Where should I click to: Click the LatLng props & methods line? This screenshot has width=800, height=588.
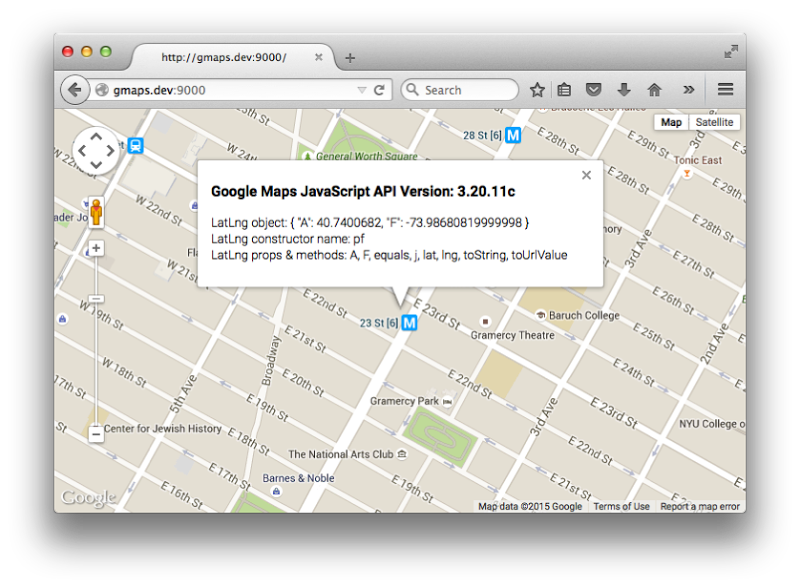pyautogui.click(x=389, y=255)
